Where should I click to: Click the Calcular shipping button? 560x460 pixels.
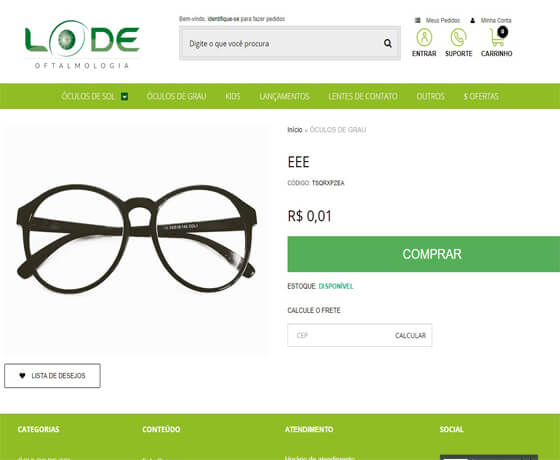(x=410, y=335)
